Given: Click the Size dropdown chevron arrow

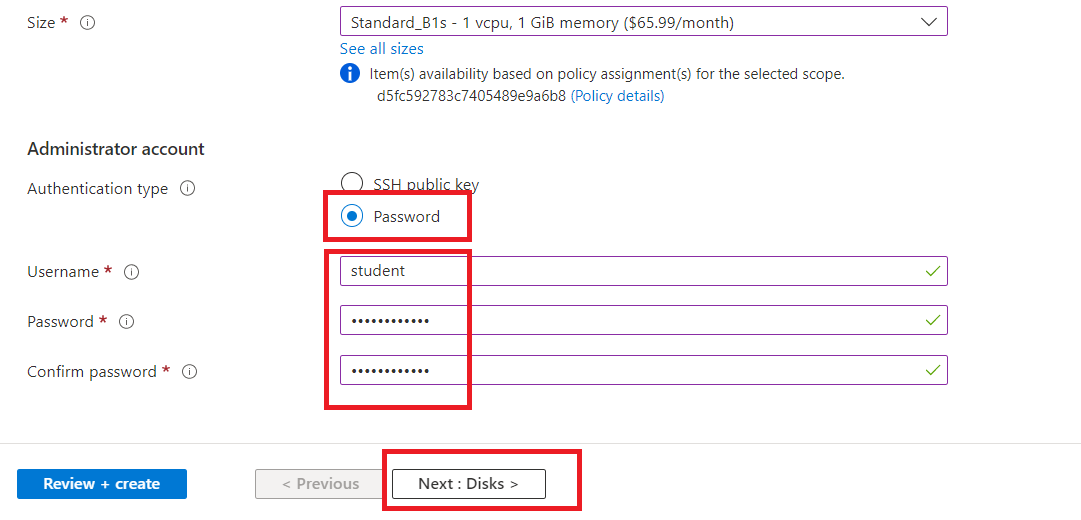Looking at the screenshot, I should pos(927,21).
